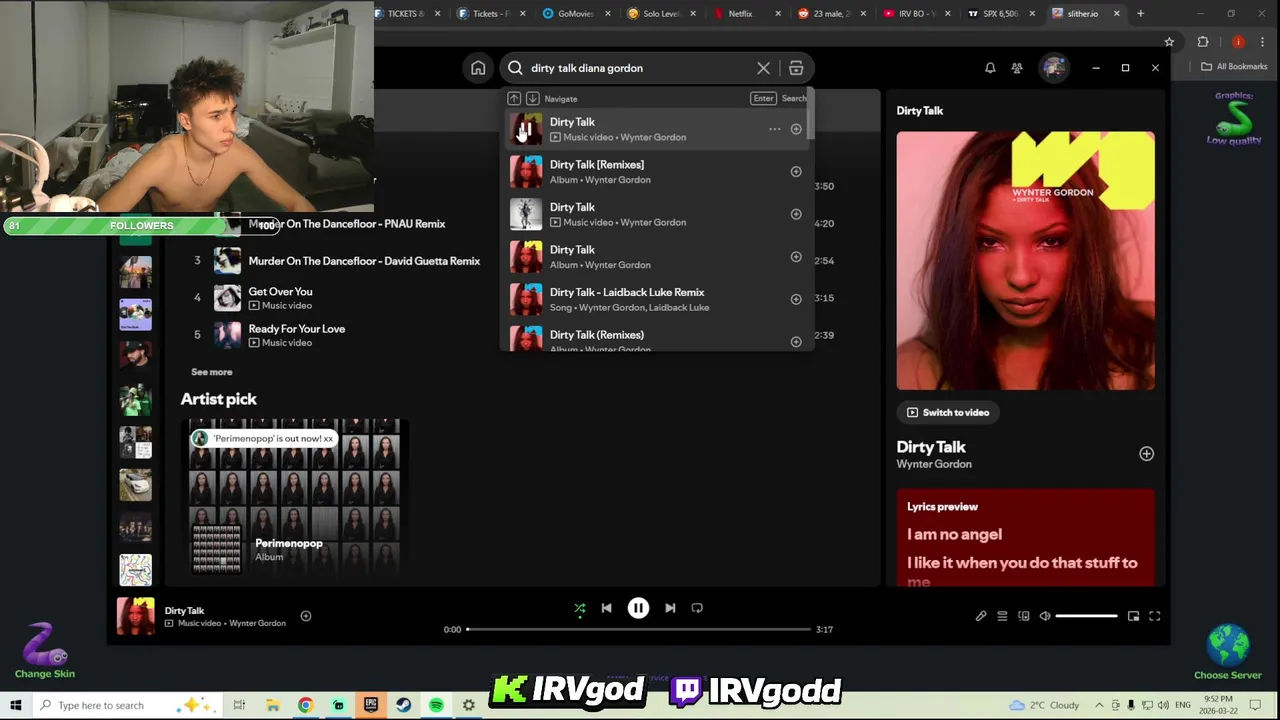The width and height of the screenshot is (1280, 720).
Task: Open the notifications bell in Spotify
Action: click(x=990, y=68)
